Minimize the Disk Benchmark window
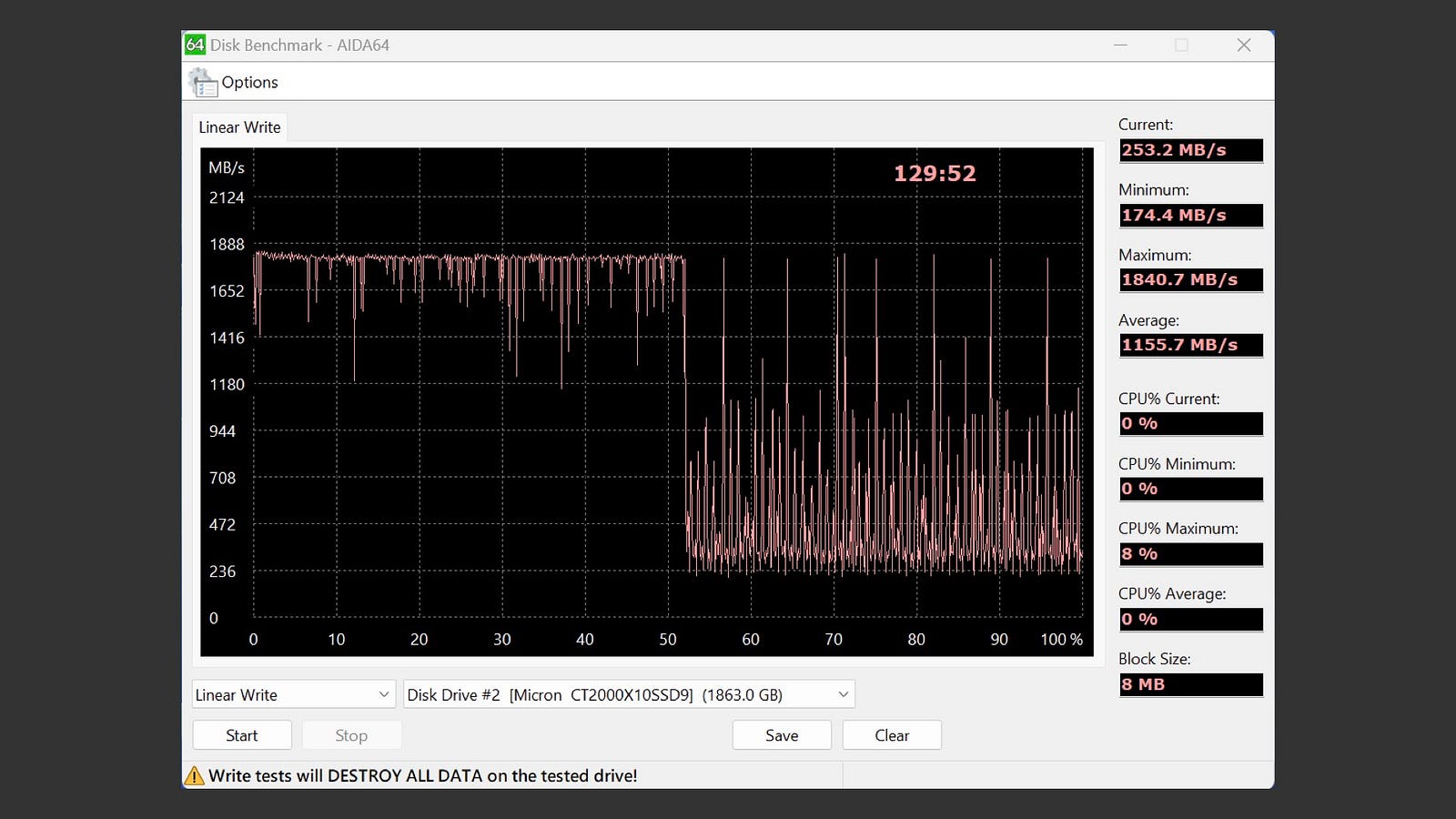 click(x=1120, y=45)
